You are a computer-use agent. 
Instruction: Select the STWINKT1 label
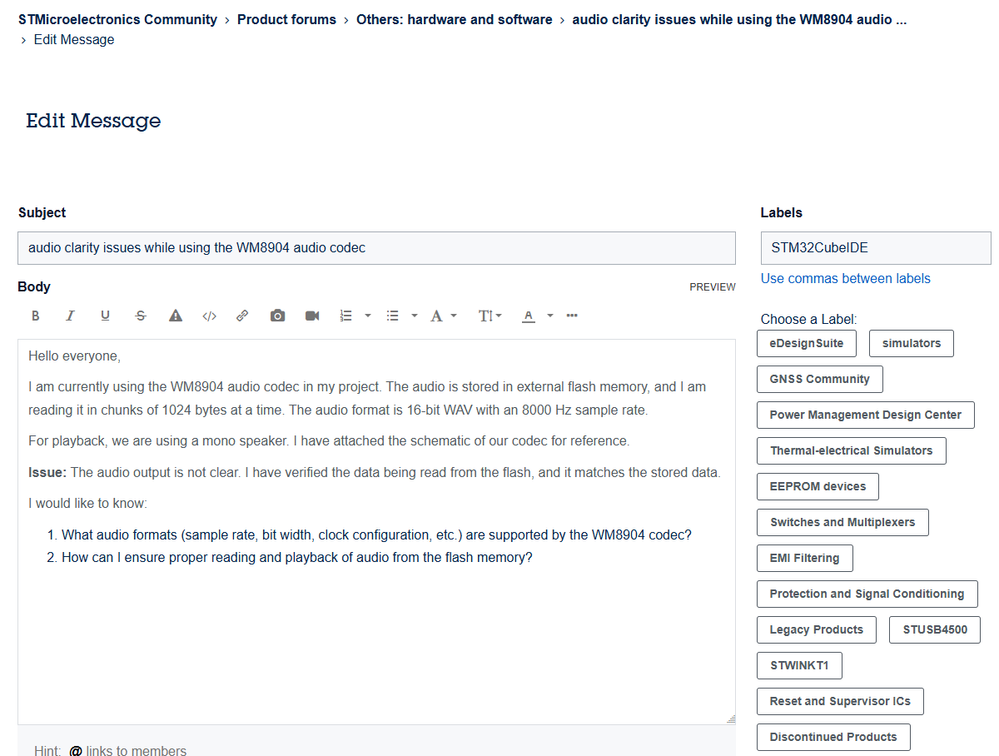click(800, 666)
